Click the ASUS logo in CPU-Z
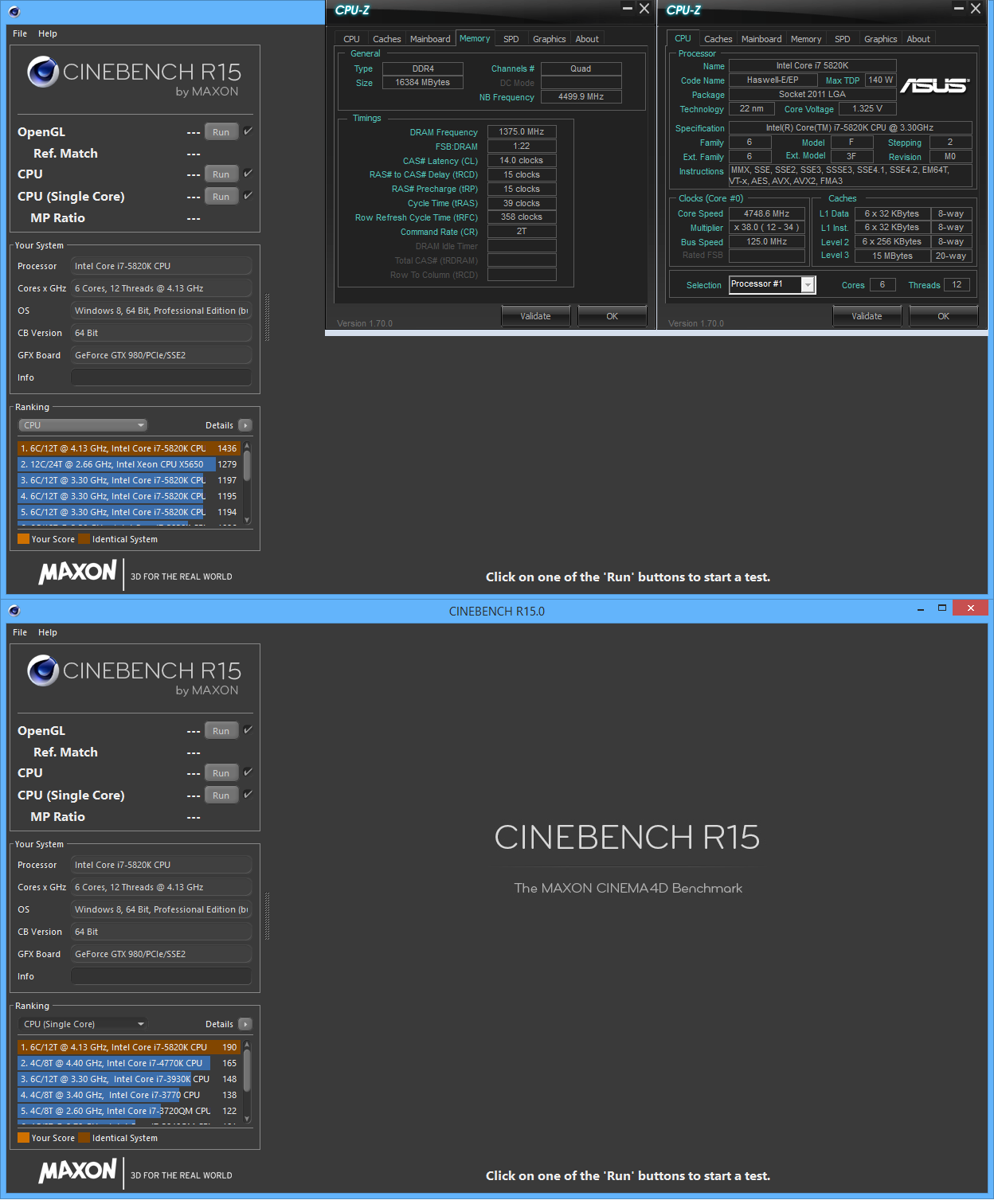Viewport: 994px width, 1204px height. [x=935, y=85]
